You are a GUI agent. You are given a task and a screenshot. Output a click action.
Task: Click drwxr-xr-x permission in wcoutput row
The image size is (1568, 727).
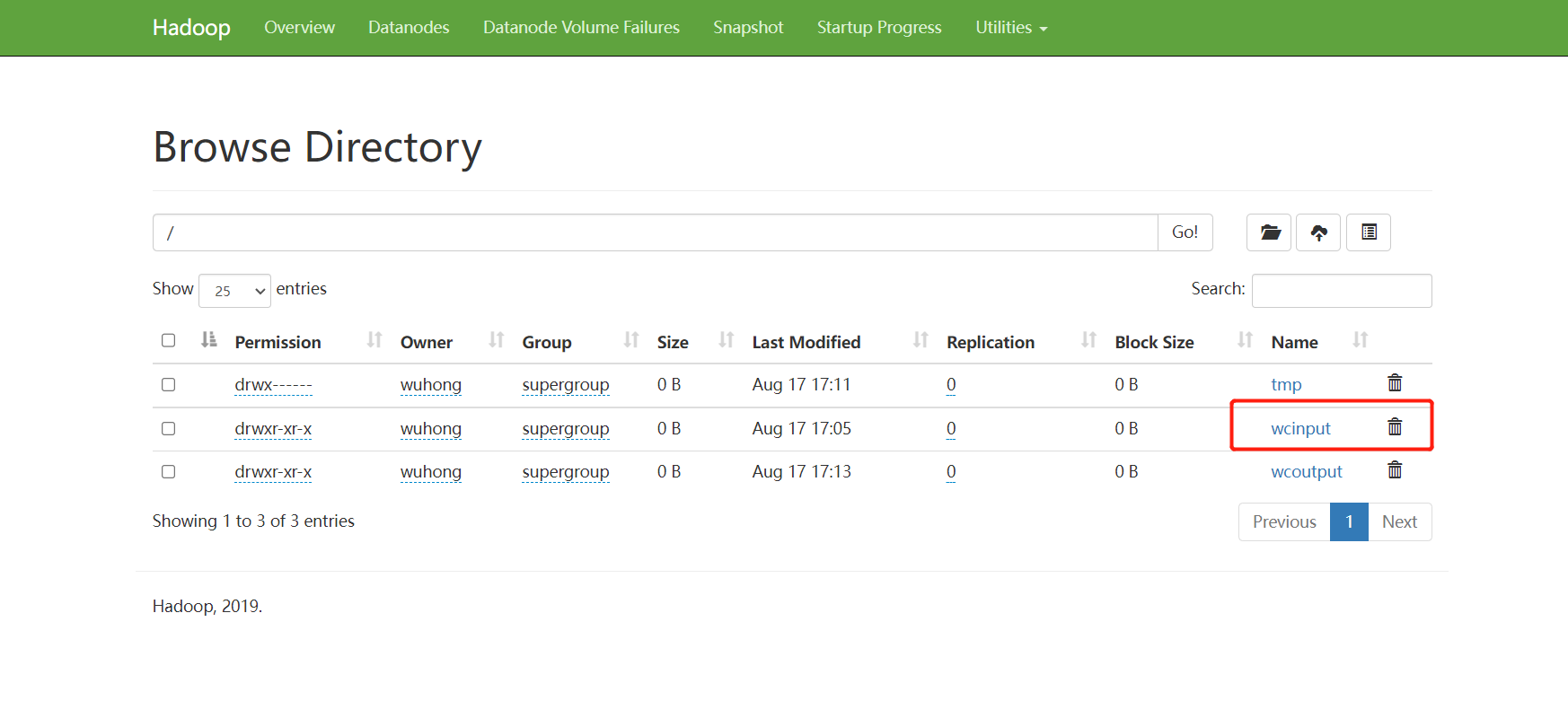[273, 471]
